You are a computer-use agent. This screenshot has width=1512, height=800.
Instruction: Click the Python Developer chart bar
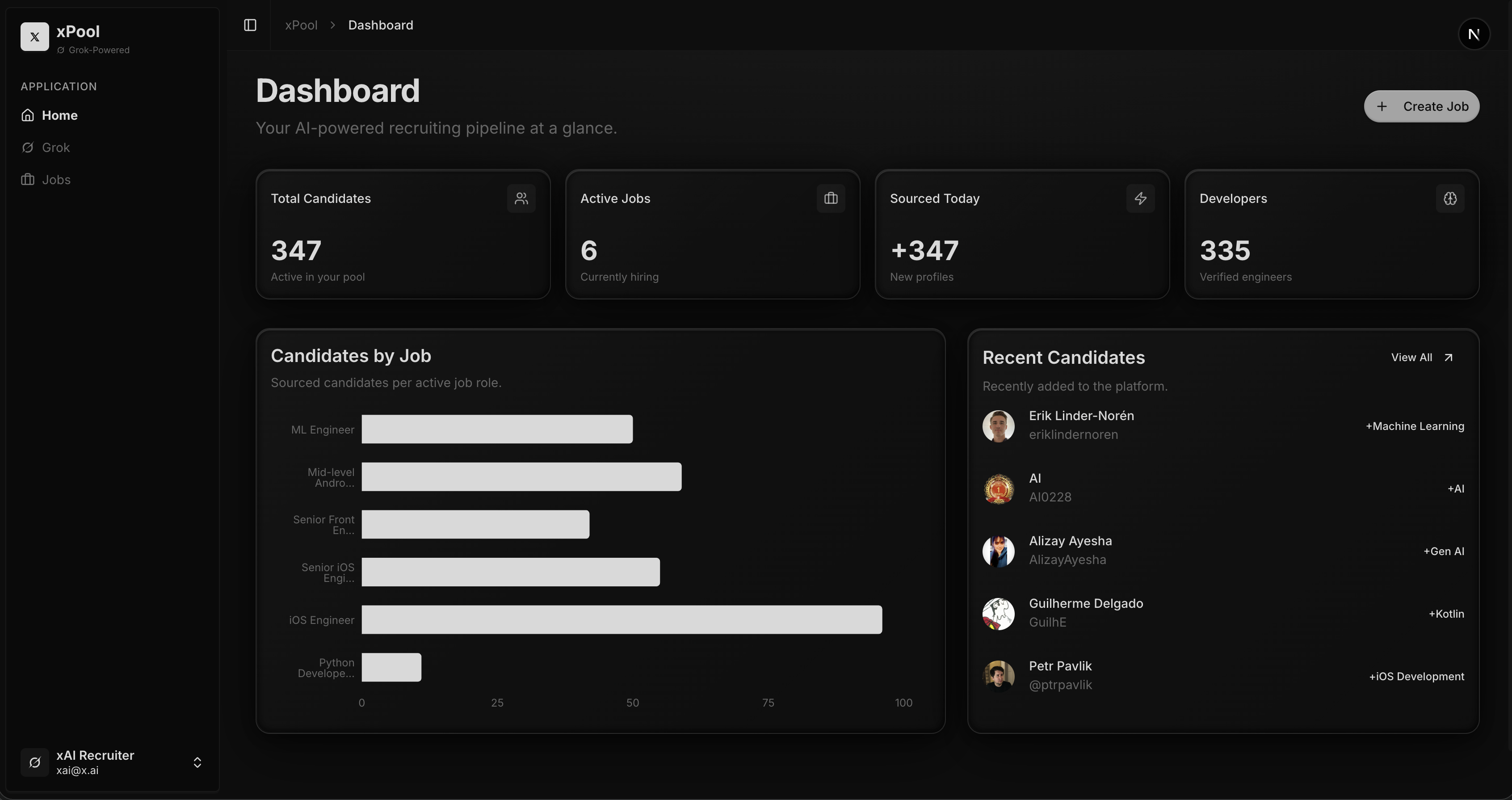pyautogui.click(x=391, y=667)
